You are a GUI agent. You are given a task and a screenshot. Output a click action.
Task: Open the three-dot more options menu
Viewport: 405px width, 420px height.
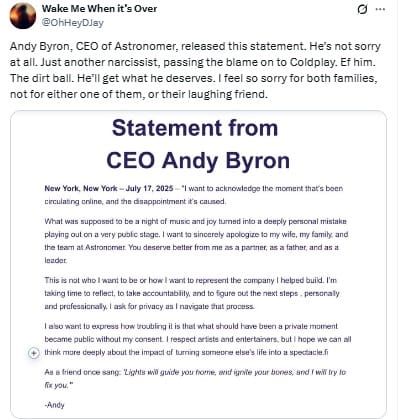pyautogui.click(x=380, y=9)
